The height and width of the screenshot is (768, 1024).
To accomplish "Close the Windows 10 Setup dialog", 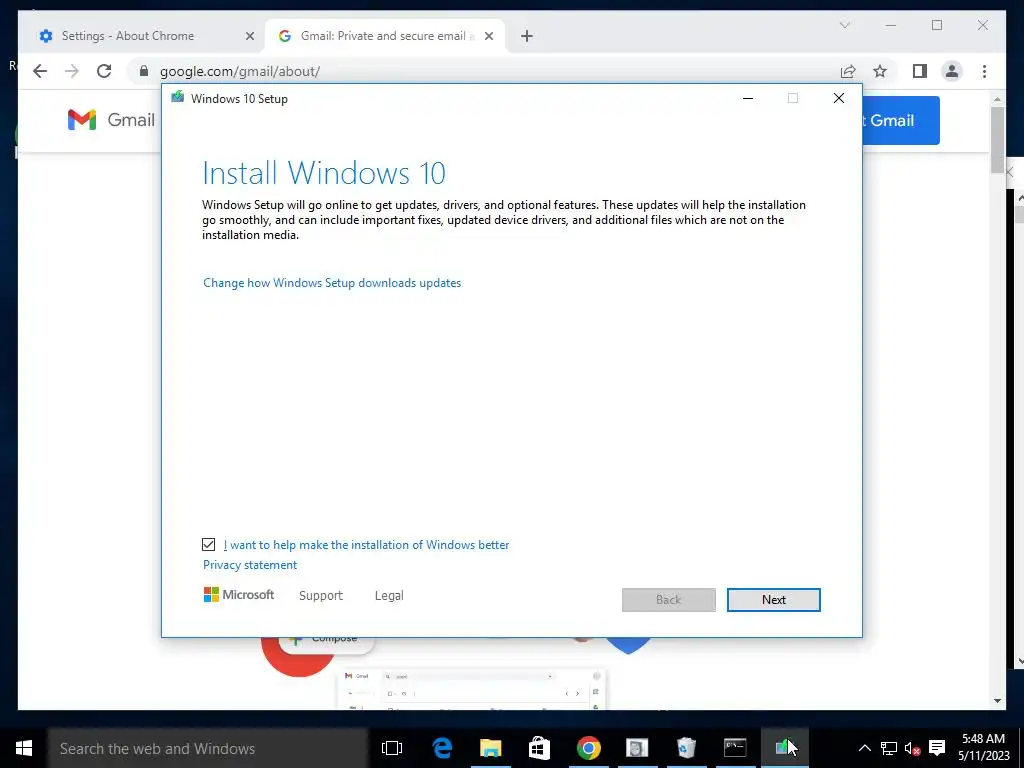I will [x=839, y=98].
